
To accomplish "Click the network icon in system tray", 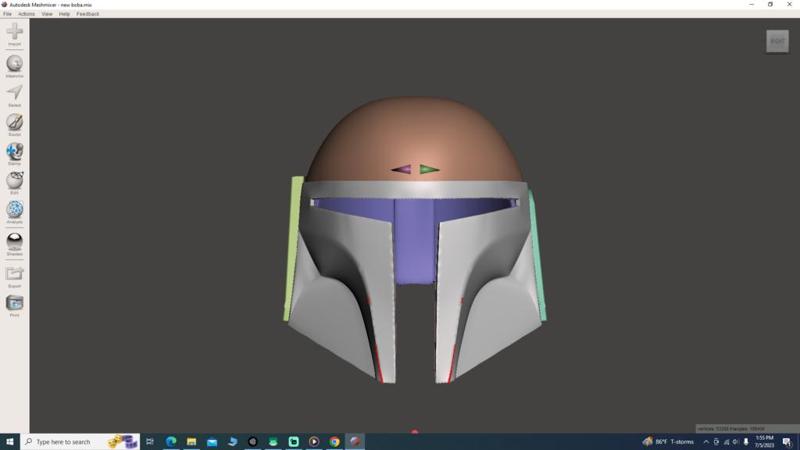I will click(726, 442).
